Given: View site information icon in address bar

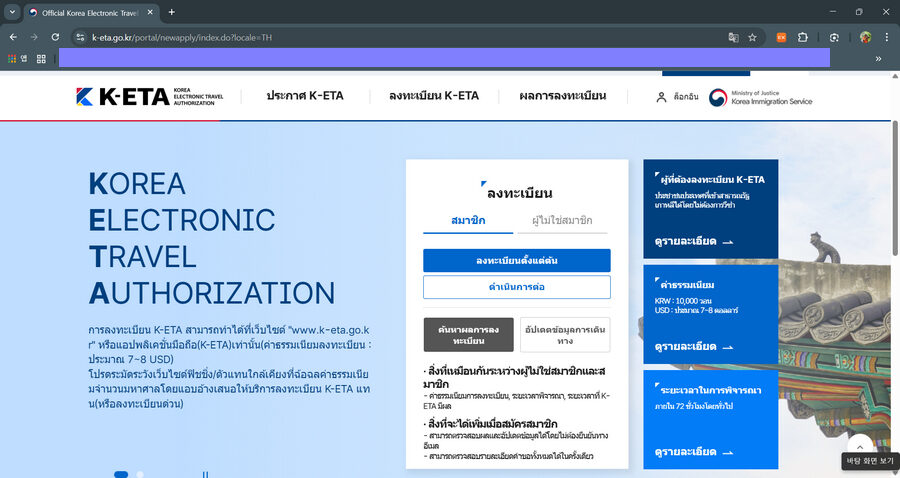Looking at the screenshot, I should pos(80,37).
